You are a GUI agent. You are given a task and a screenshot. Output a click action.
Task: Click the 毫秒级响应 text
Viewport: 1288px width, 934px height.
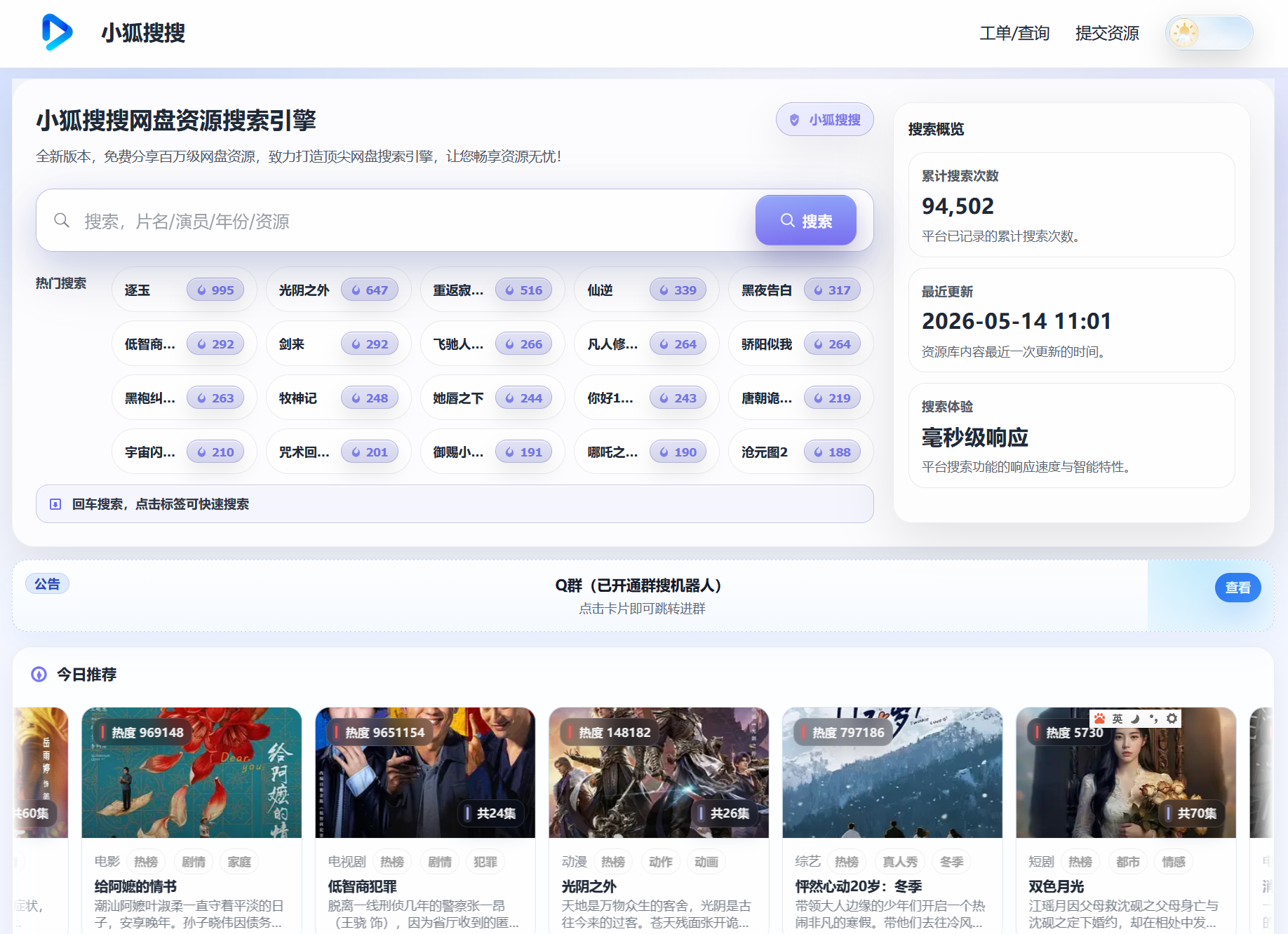[975, 438]
